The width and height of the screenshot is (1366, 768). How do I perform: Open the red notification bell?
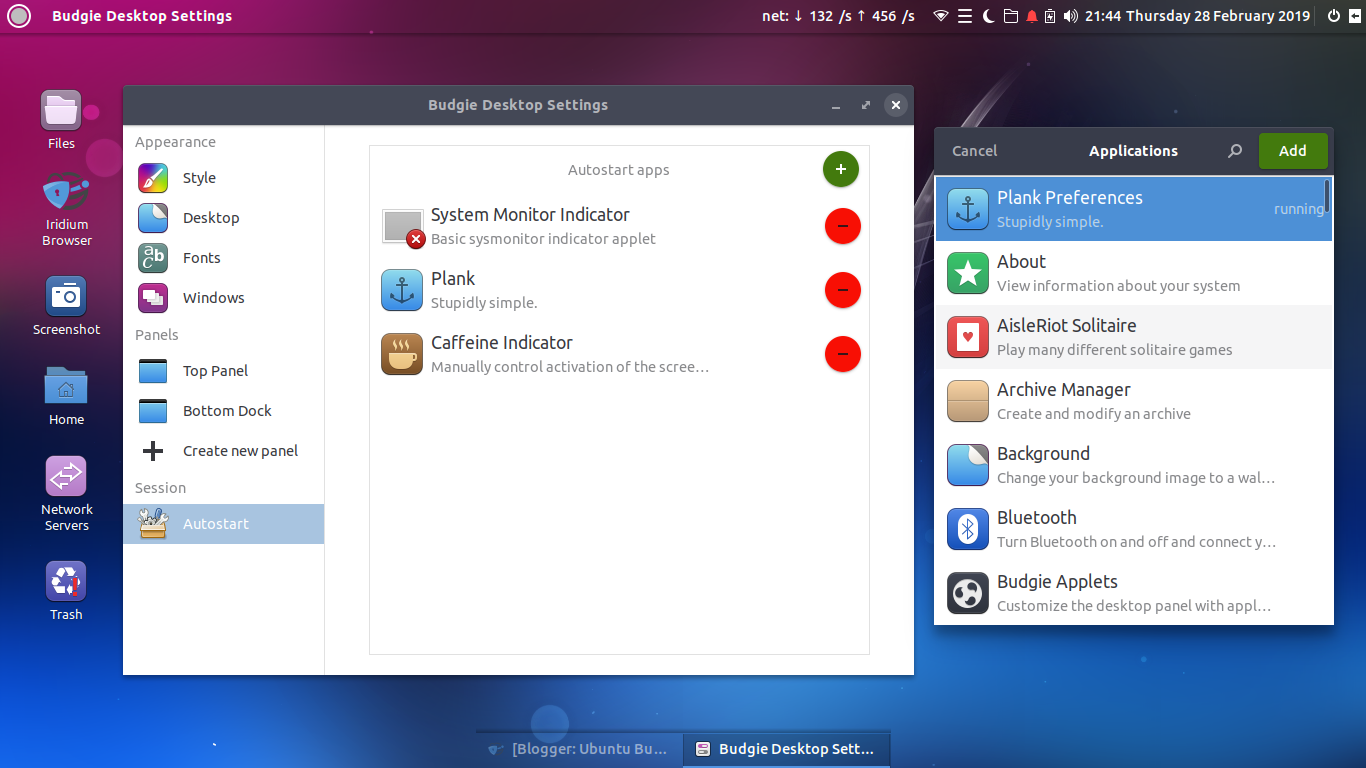[x=1031, y=16]
